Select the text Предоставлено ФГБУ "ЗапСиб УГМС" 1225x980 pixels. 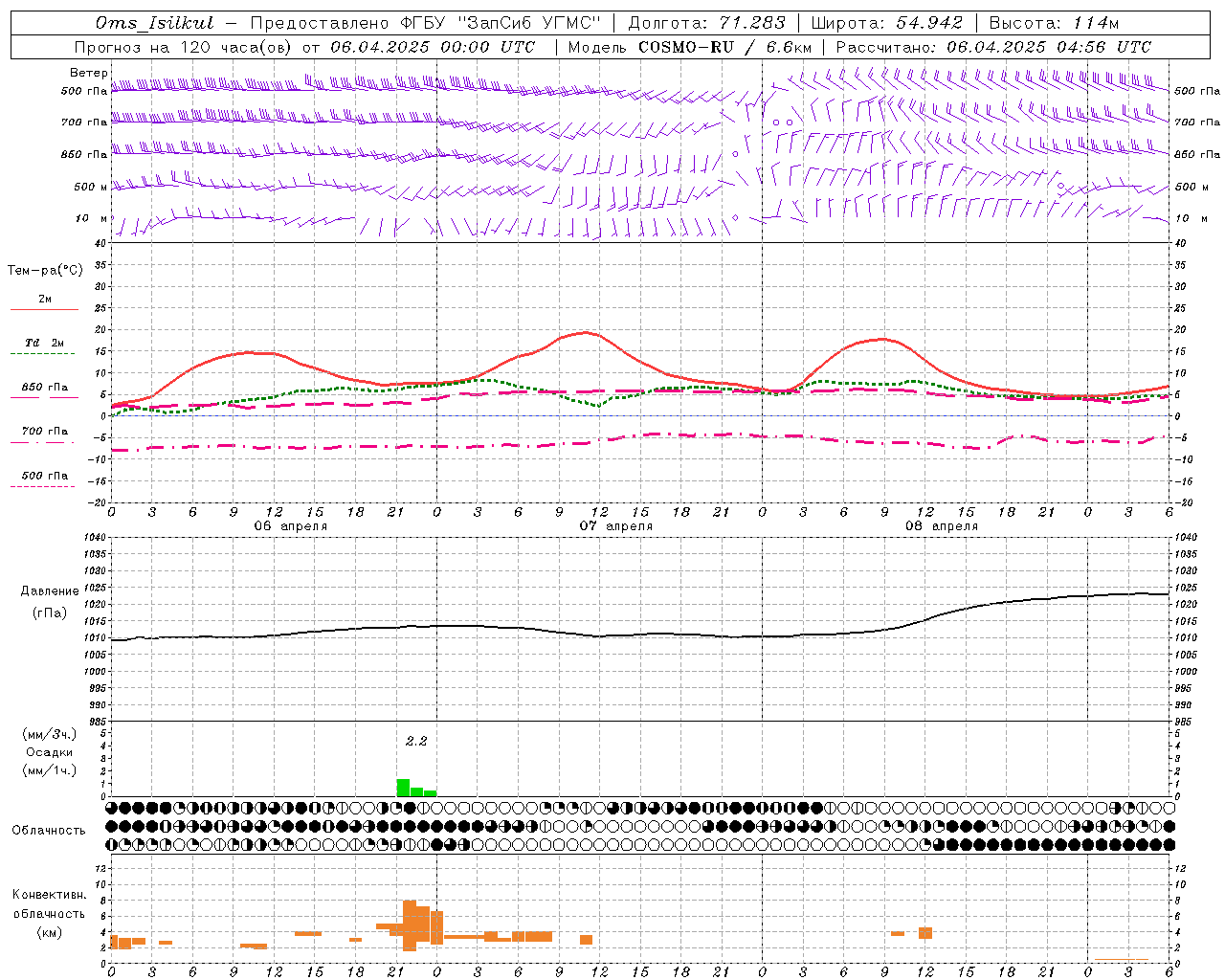tap(425, 23)
